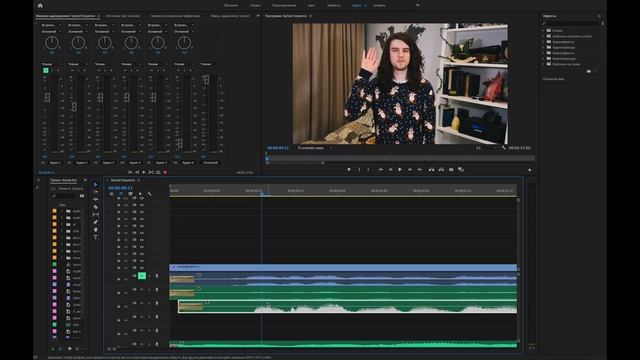Mark In point in Program monitor

360,169
